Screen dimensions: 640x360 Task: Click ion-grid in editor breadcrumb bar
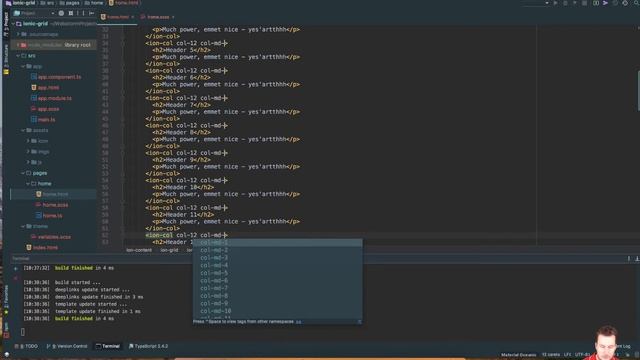[169, 250]
